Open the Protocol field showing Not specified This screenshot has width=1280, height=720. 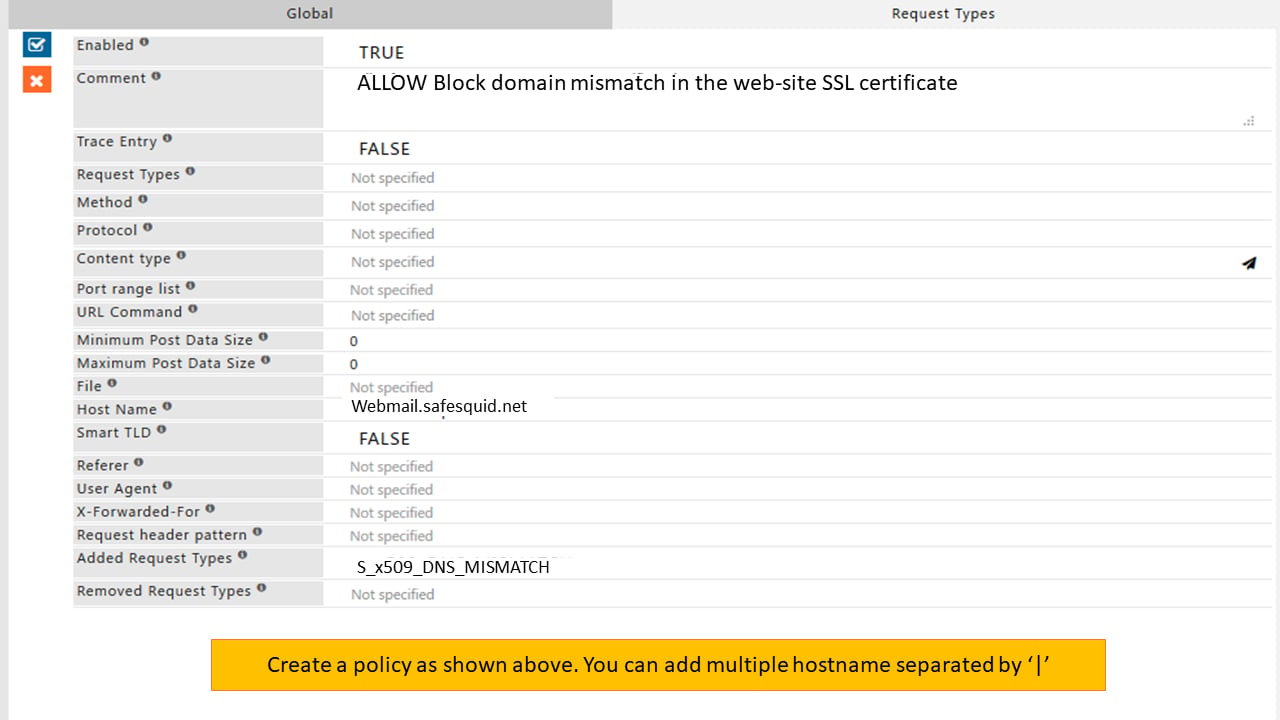coord(795,234)
